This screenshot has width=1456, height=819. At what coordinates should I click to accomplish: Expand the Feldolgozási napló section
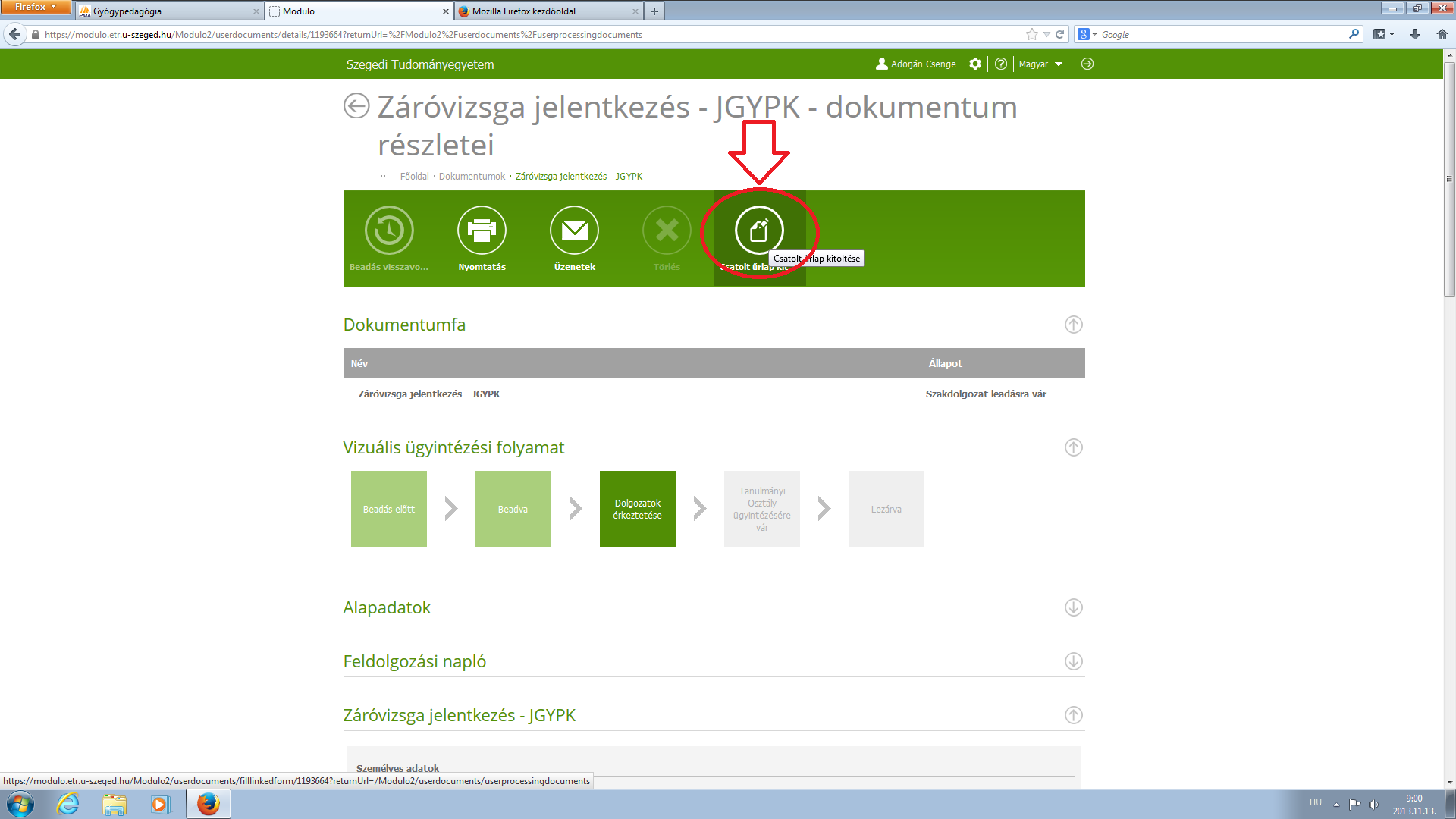[1073, 661]
